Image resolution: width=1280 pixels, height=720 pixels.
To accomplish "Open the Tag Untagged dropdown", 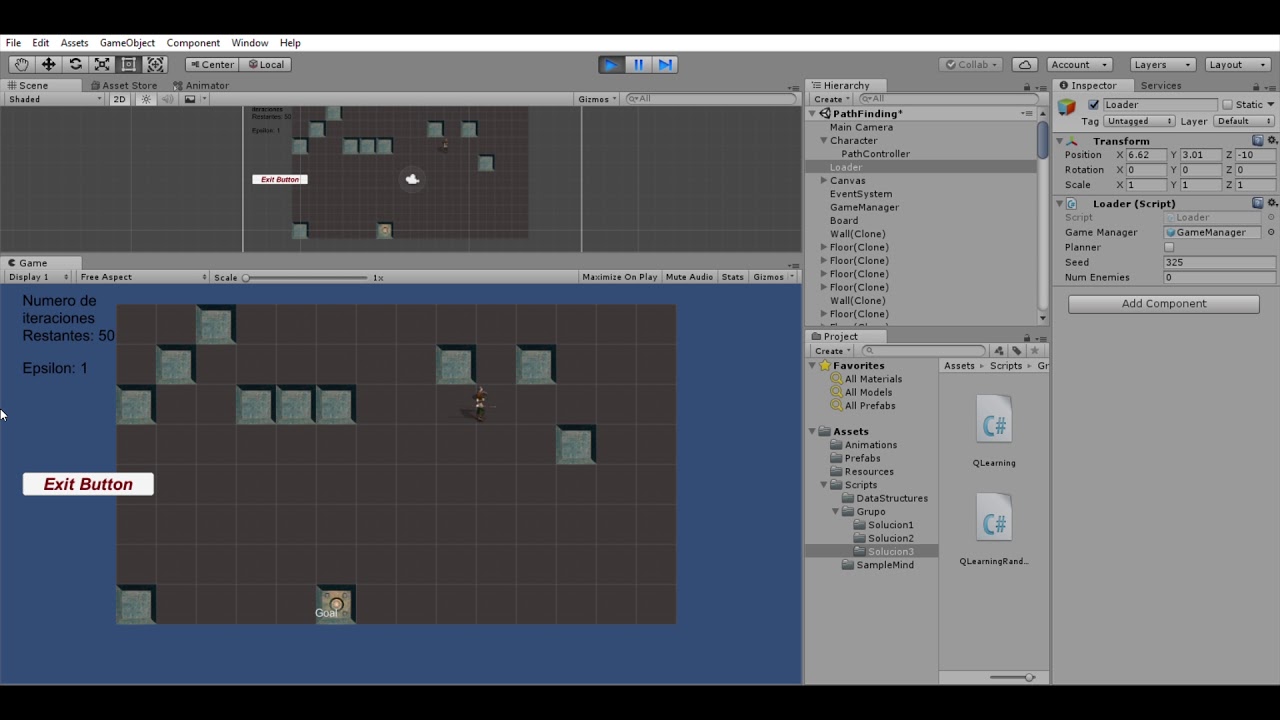I will point(1139,121).
